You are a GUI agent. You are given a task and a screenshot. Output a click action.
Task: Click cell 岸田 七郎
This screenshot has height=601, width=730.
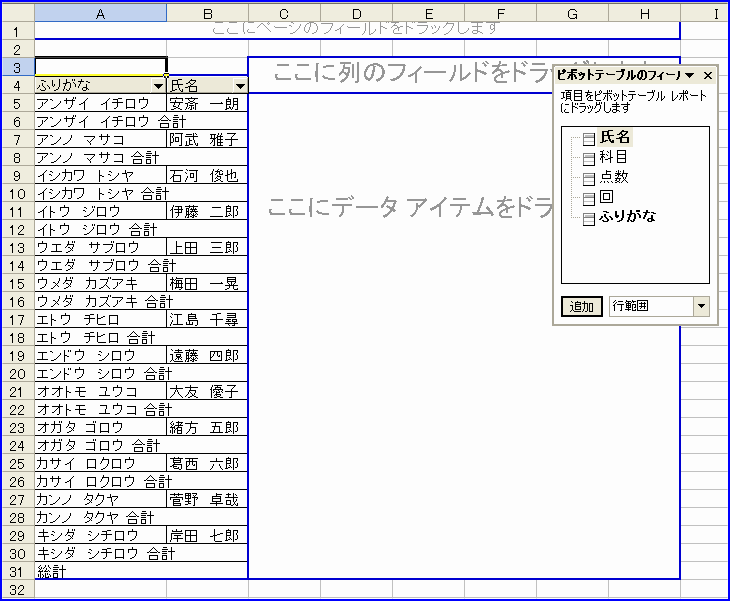(x=207, y=536)
